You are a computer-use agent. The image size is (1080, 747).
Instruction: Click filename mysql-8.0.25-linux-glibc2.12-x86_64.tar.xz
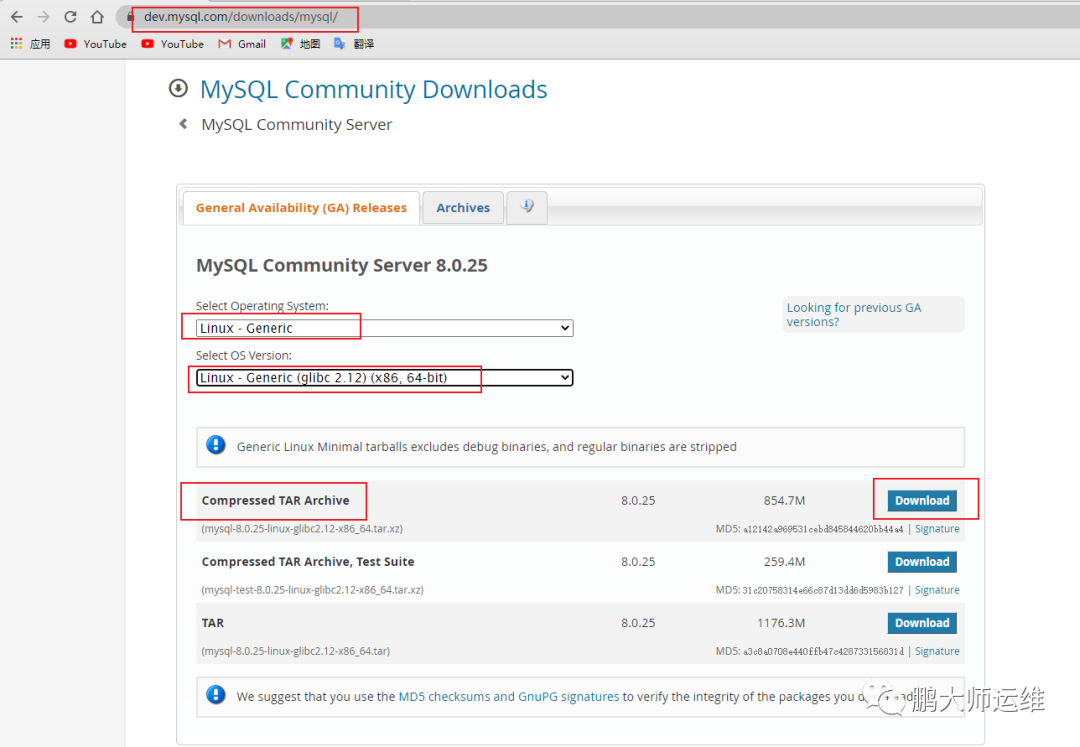tap(302, 529)
